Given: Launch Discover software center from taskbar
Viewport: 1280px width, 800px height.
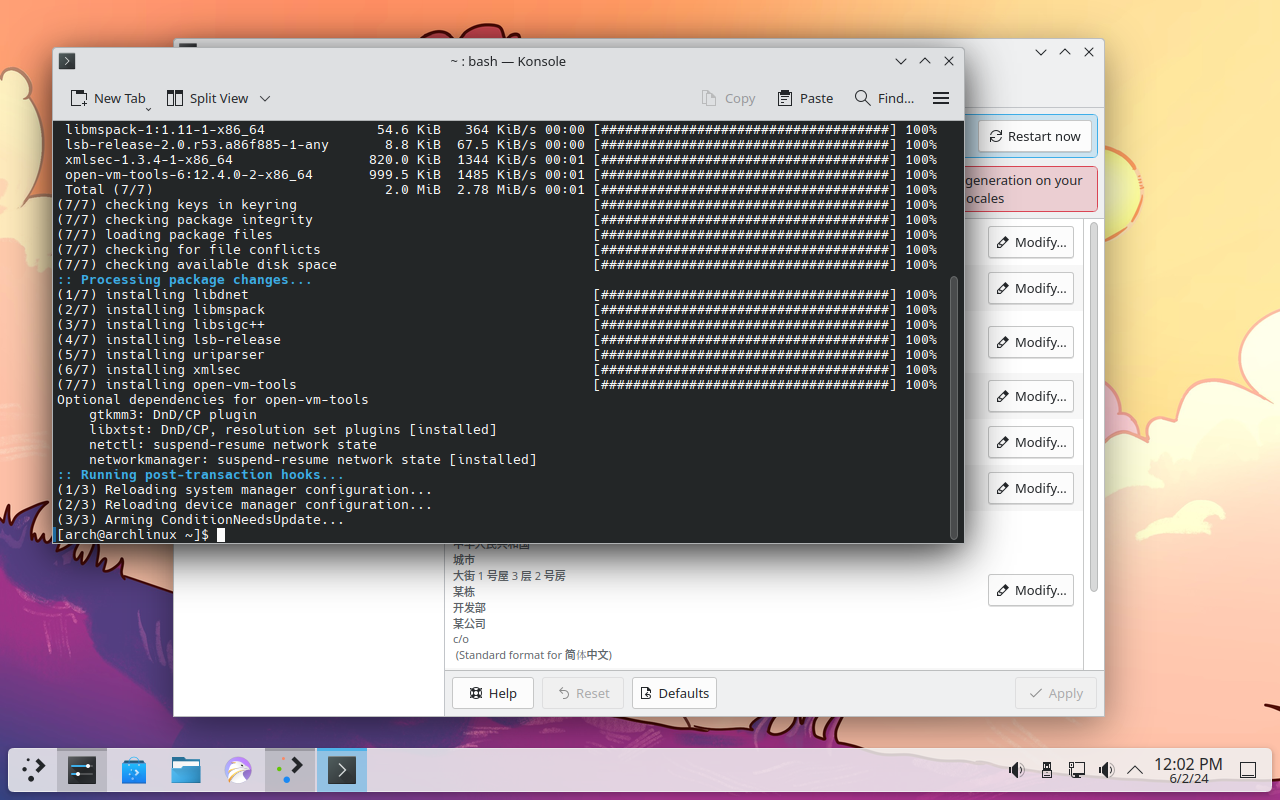Looking at the screenshot, I should pos(134,770).
